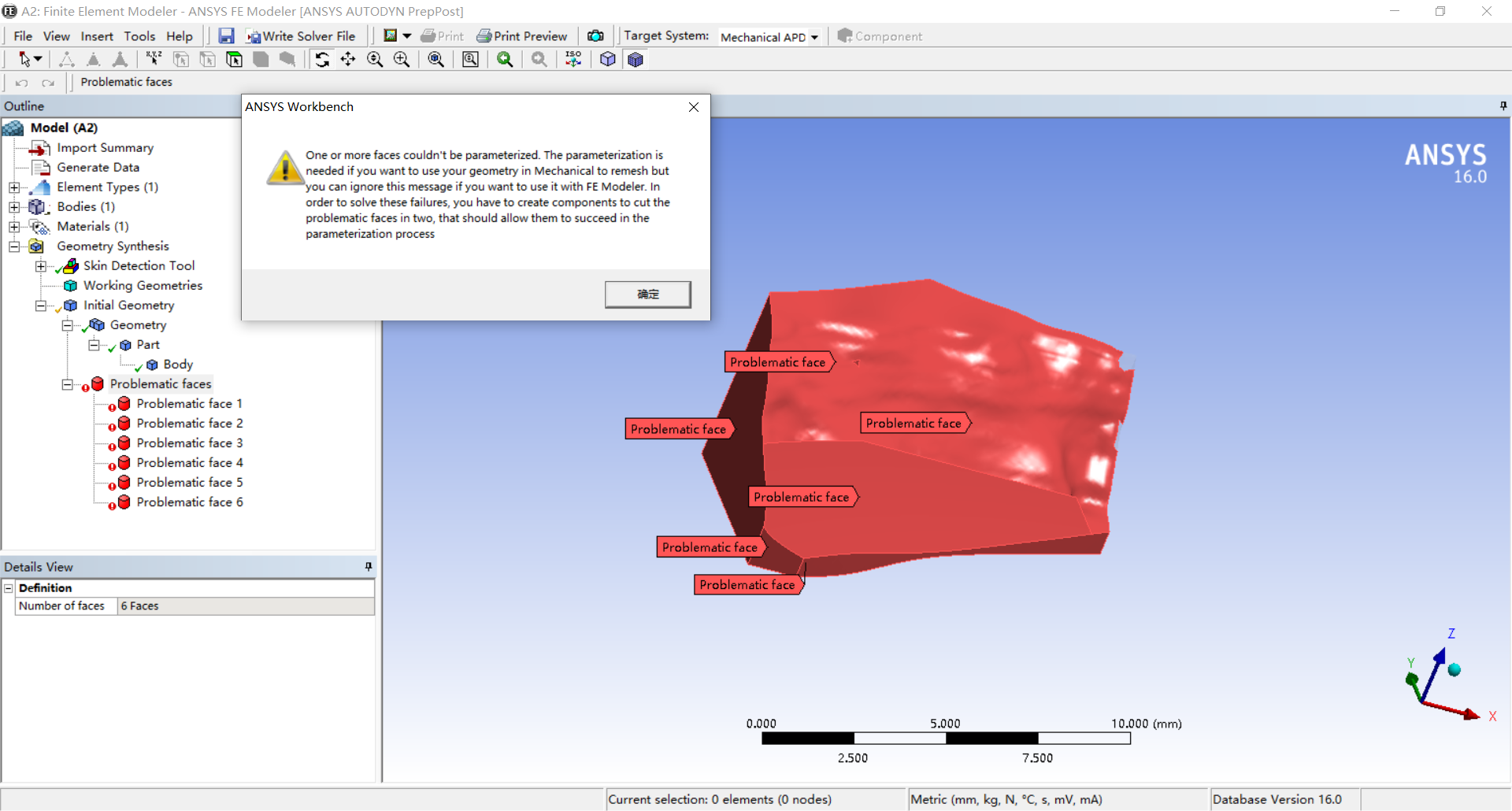1512x811 pixels.
Task: Expand the Bodies (1) node
Action: tap(14, 207)
